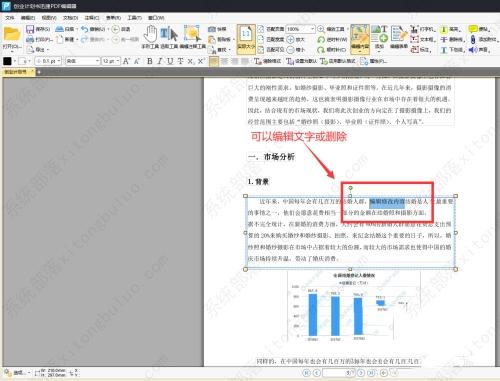This screenshot has width=500, height=381.
Task: Click the Fit Width icon
Action: click(x=261, y=39)
